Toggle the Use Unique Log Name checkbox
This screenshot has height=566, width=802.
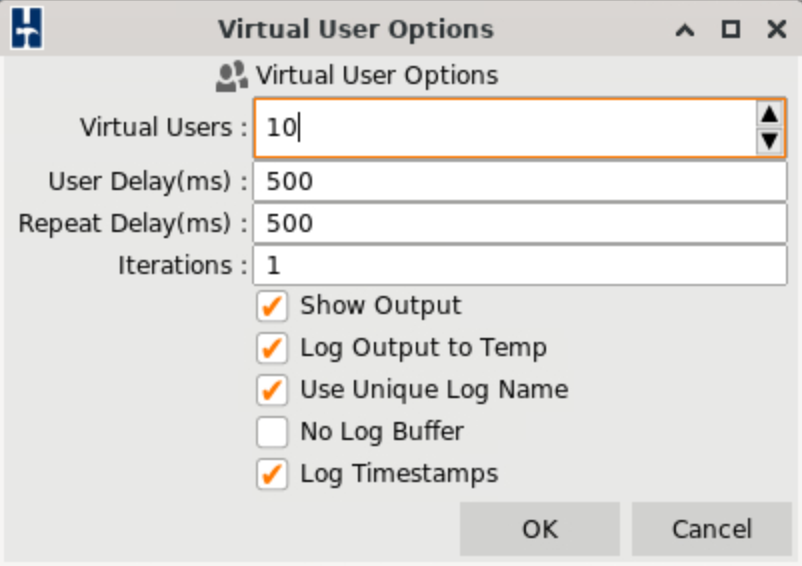click(x=272, y=389)
